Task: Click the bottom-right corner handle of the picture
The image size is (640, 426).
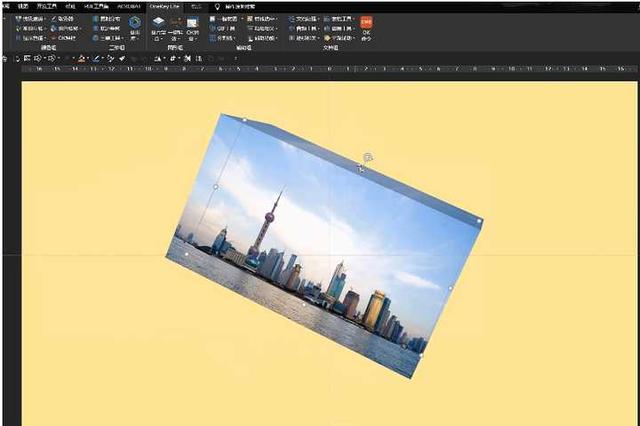Action: pyautogui.click(x=420, y=354)
